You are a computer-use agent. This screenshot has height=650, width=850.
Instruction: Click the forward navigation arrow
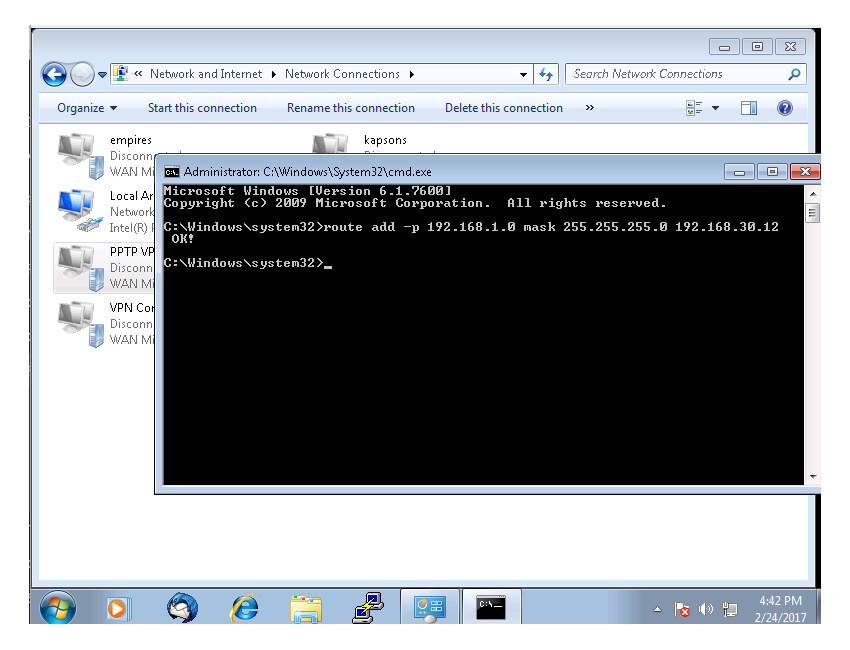coord(82,74)
